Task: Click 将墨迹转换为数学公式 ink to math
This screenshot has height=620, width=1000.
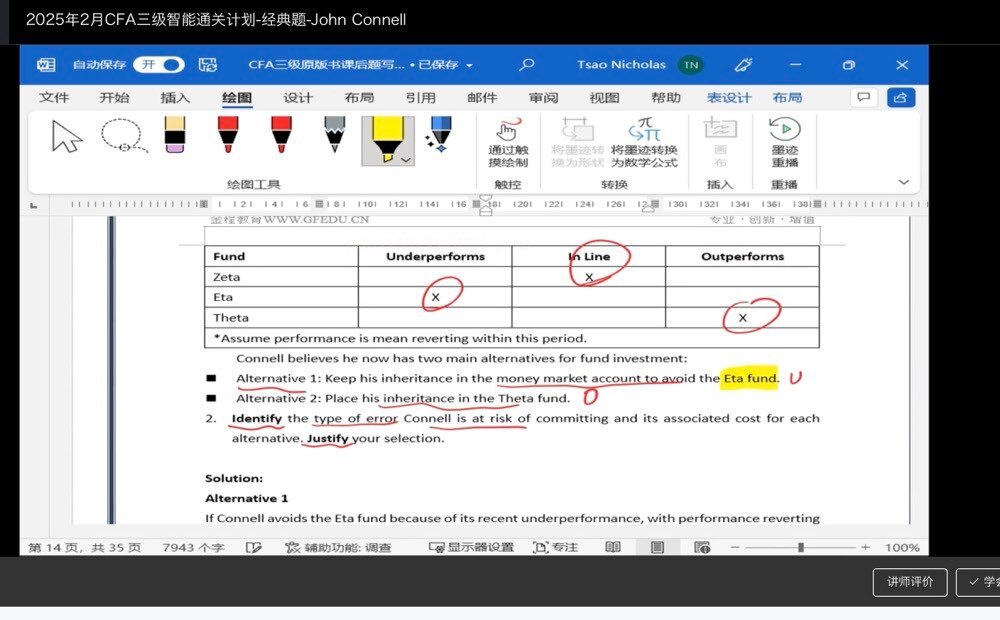Action: [x=644, y=143]
